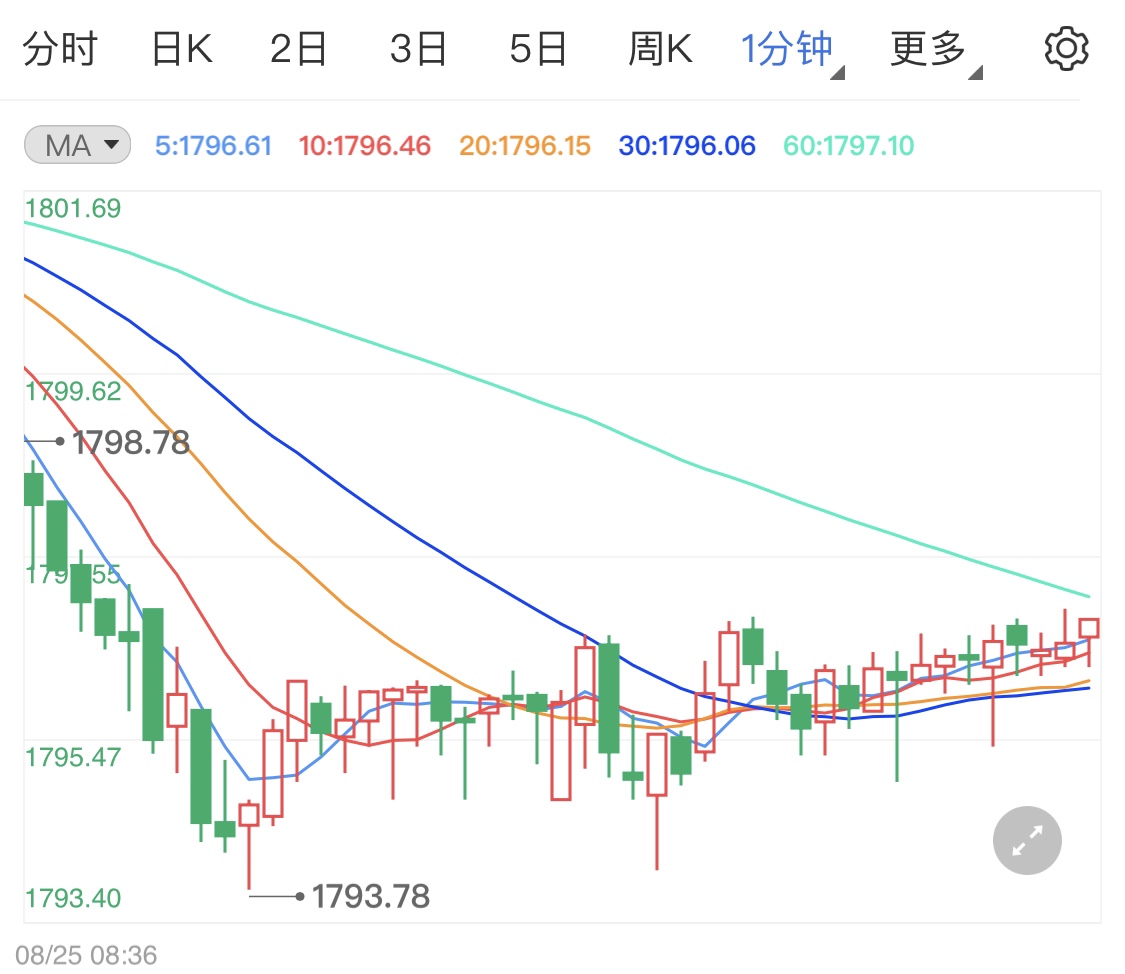Screen dimensions: 1125x974
Task: Select the 5日 tab
Action: pyautogui.click(x=538, y=49)
